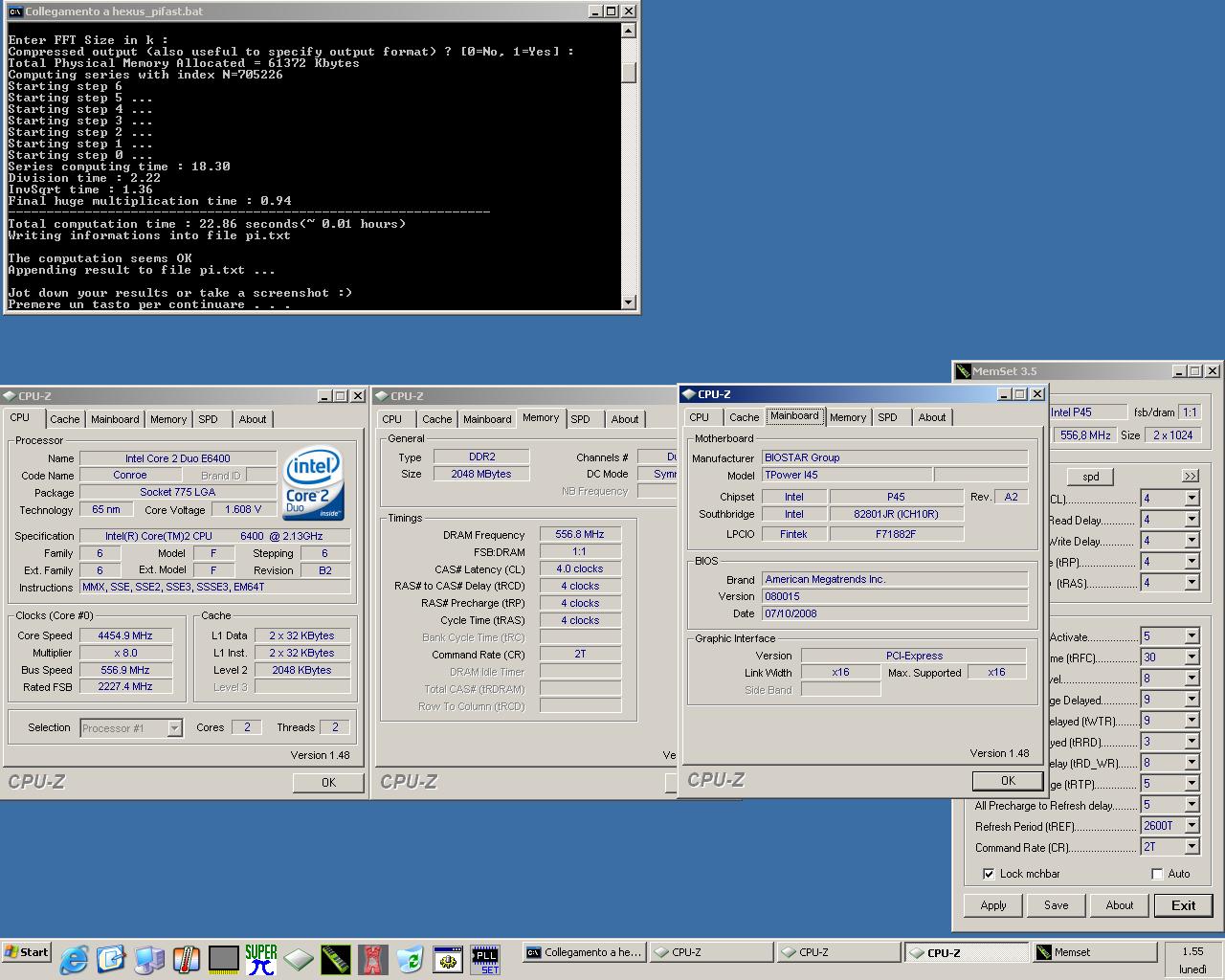Click the BIOS Version 080015 field
The height and width of the screenshot is (980, 1225).
coord(895,596)
